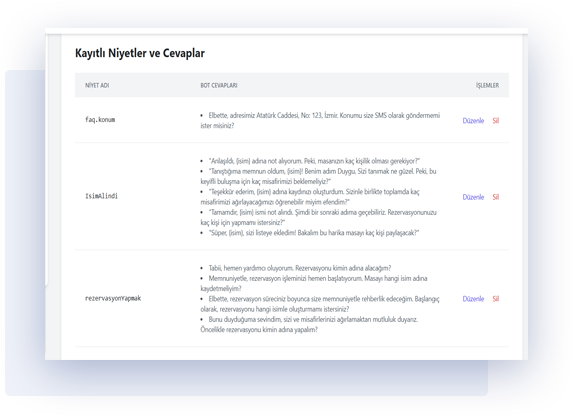Screen dimensions: 573x416
Task: Delete the faq.konum intent with Sil
Action: coord(496,121)
